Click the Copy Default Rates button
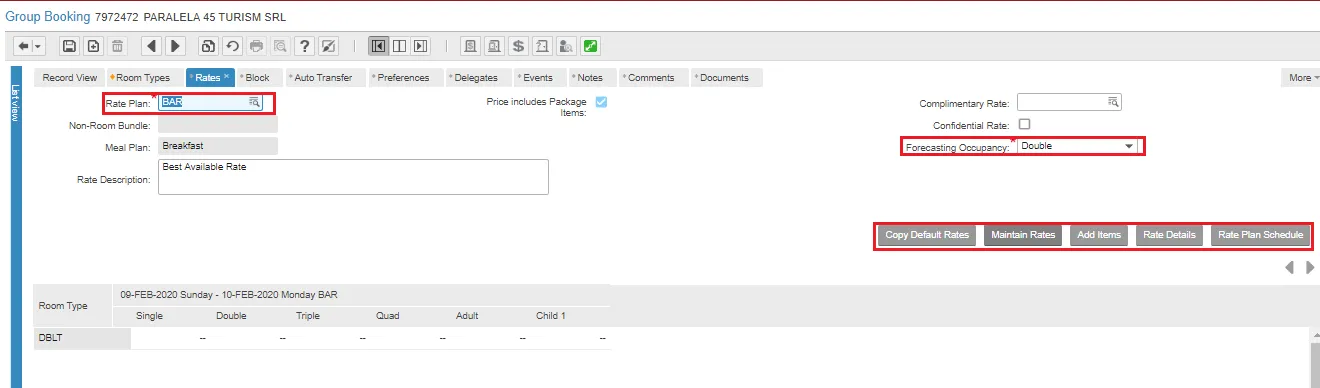The width and height of the screenshot is (1320, 388). tap(927, 235)
